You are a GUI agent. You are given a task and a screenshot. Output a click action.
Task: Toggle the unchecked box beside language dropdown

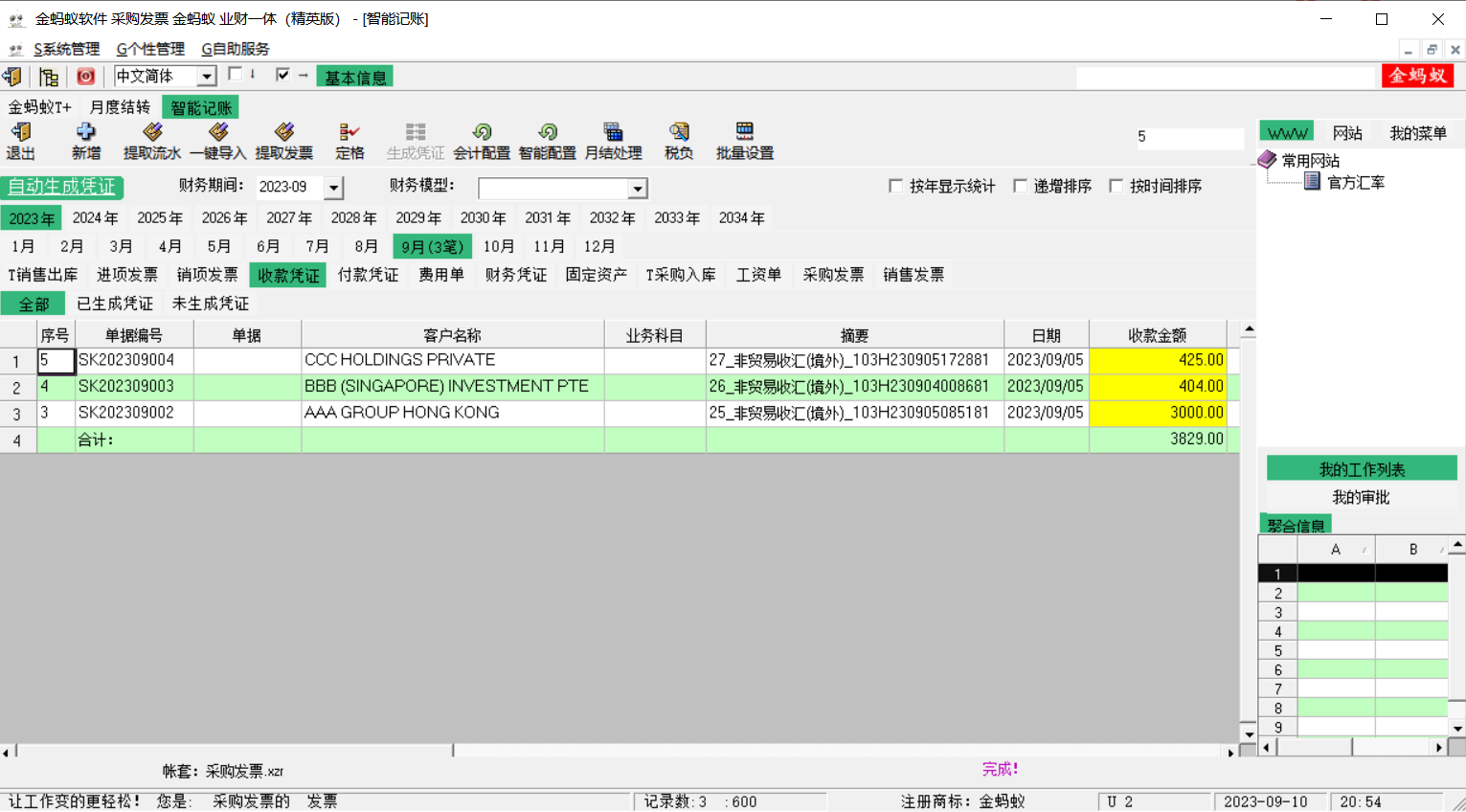(235, 74)
